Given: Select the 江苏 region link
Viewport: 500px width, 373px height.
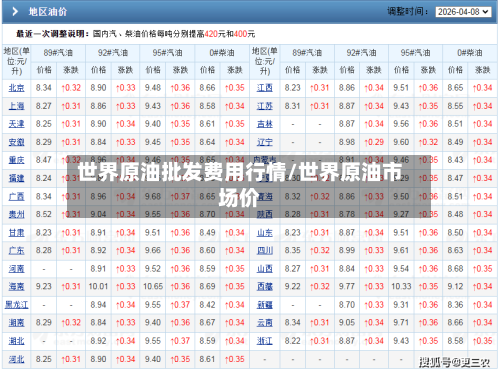Looking at the screenshot, I should click(265, 106).
